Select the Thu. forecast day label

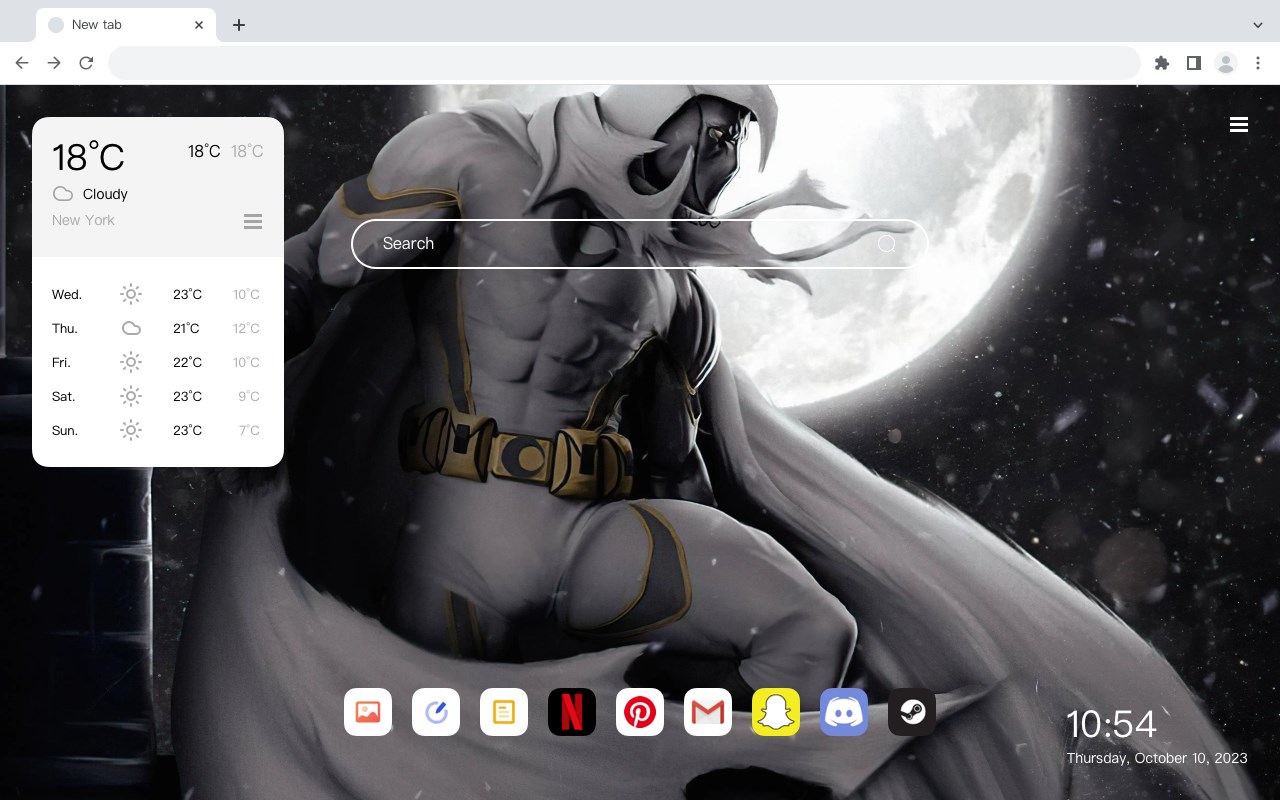tap(65, 328)
